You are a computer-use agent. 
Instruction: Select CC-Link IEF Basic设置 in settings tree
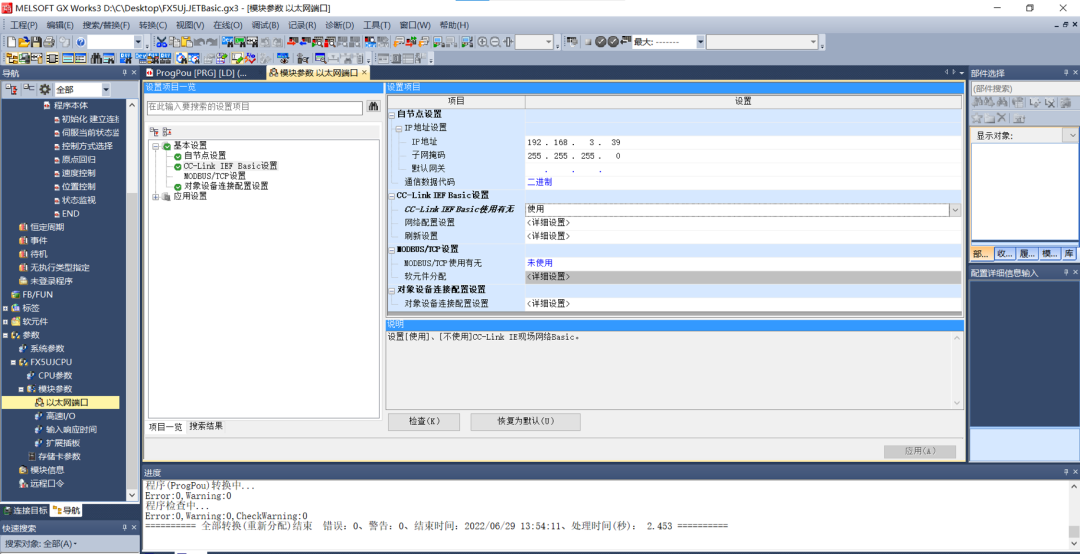click(x=230, y=166)
